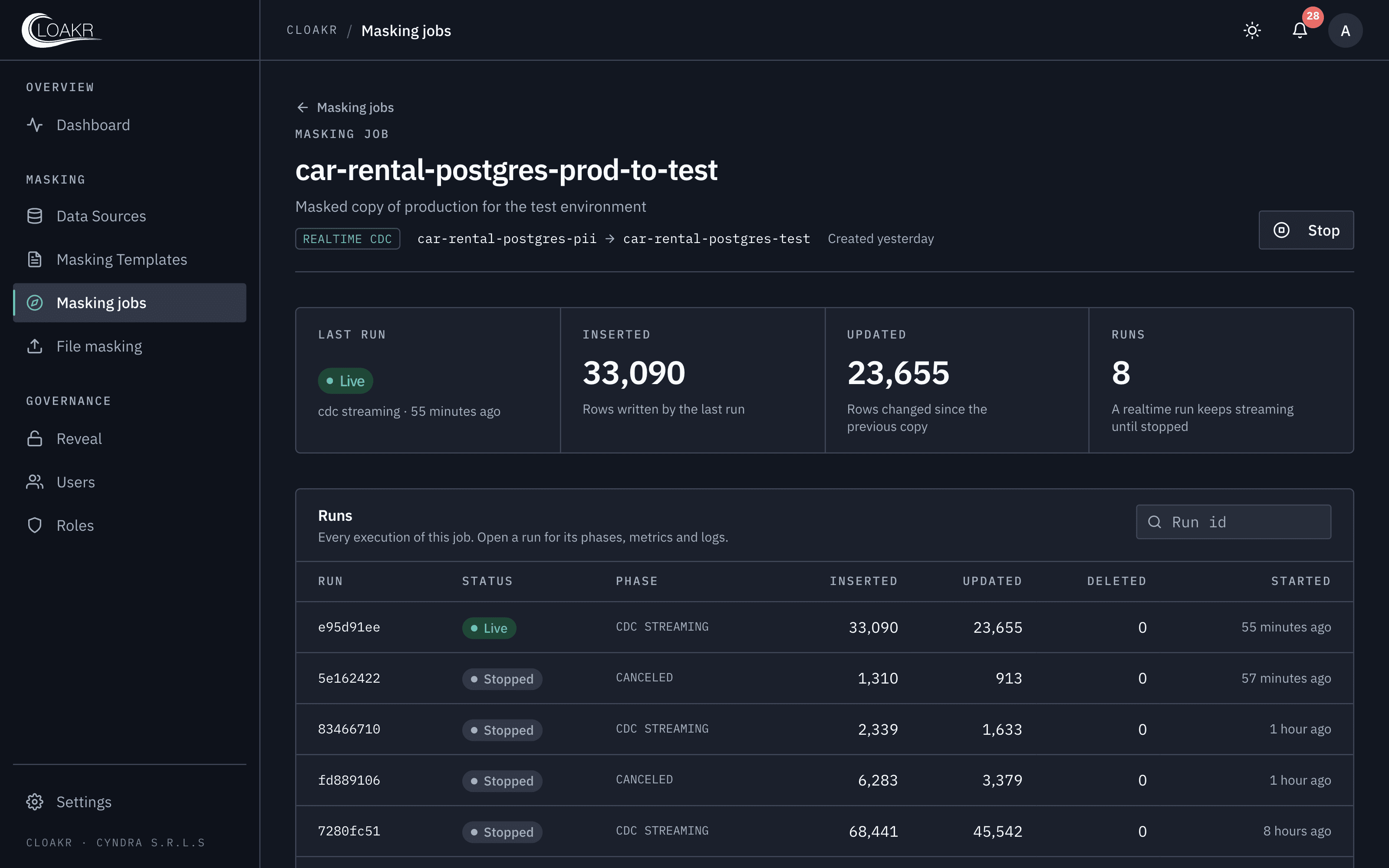
Task: Click the Data Sources database icon
Action: pos(35,216)
